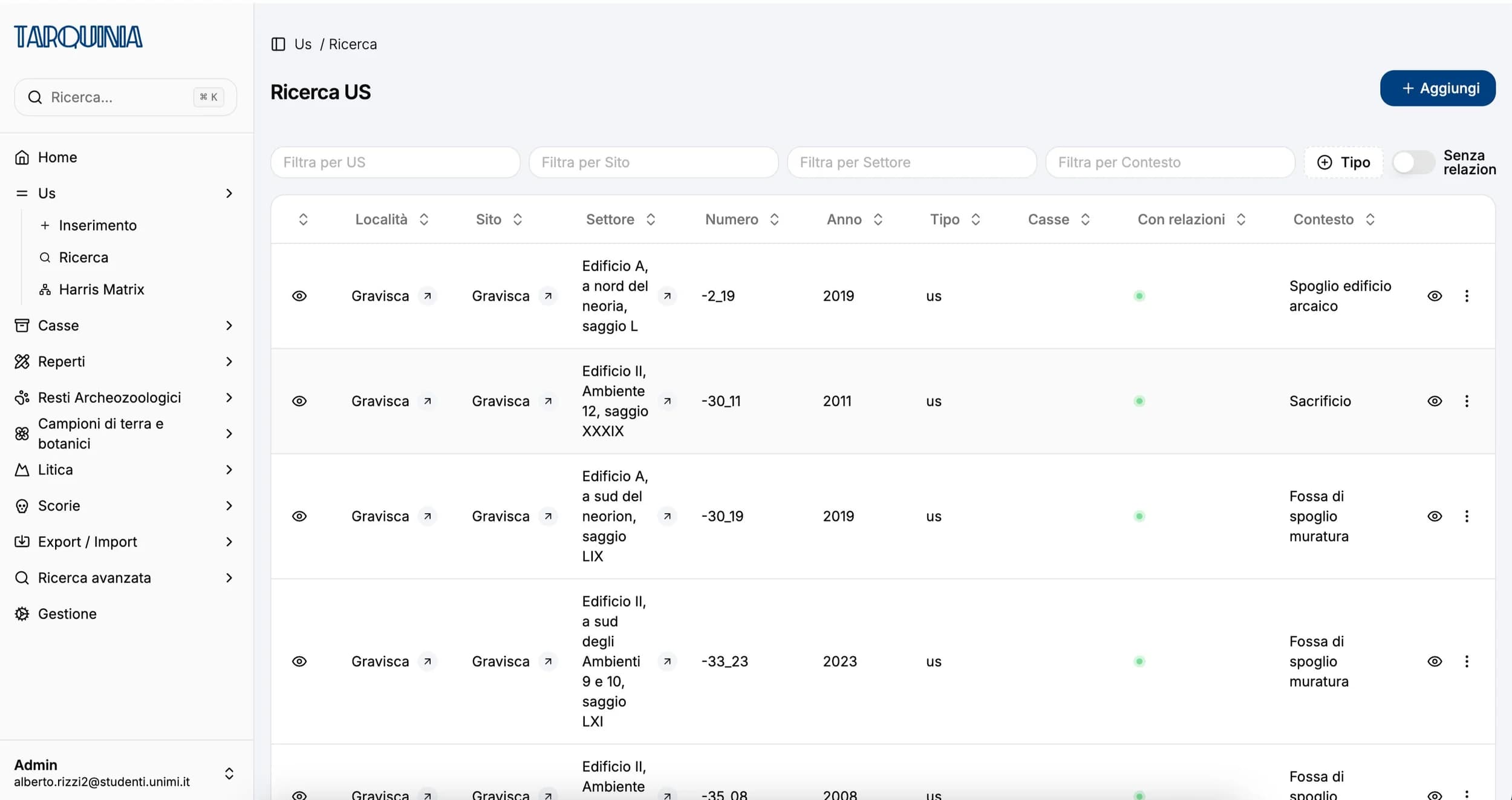1512x800 pixels.
Task: Navigate to Home
Action: [57, 157]
